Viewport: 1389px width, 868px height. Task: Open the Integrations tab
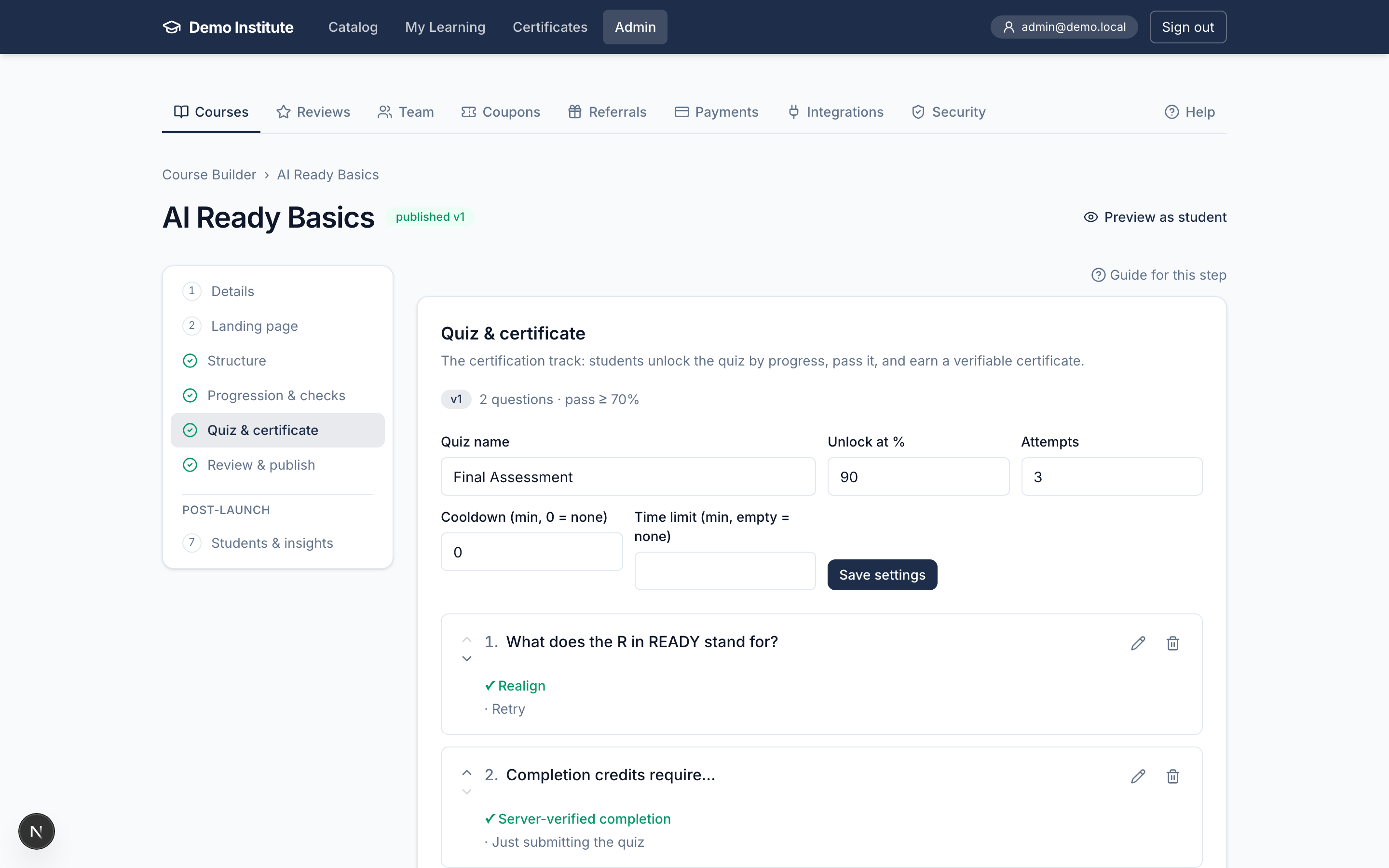pos(836,112)
